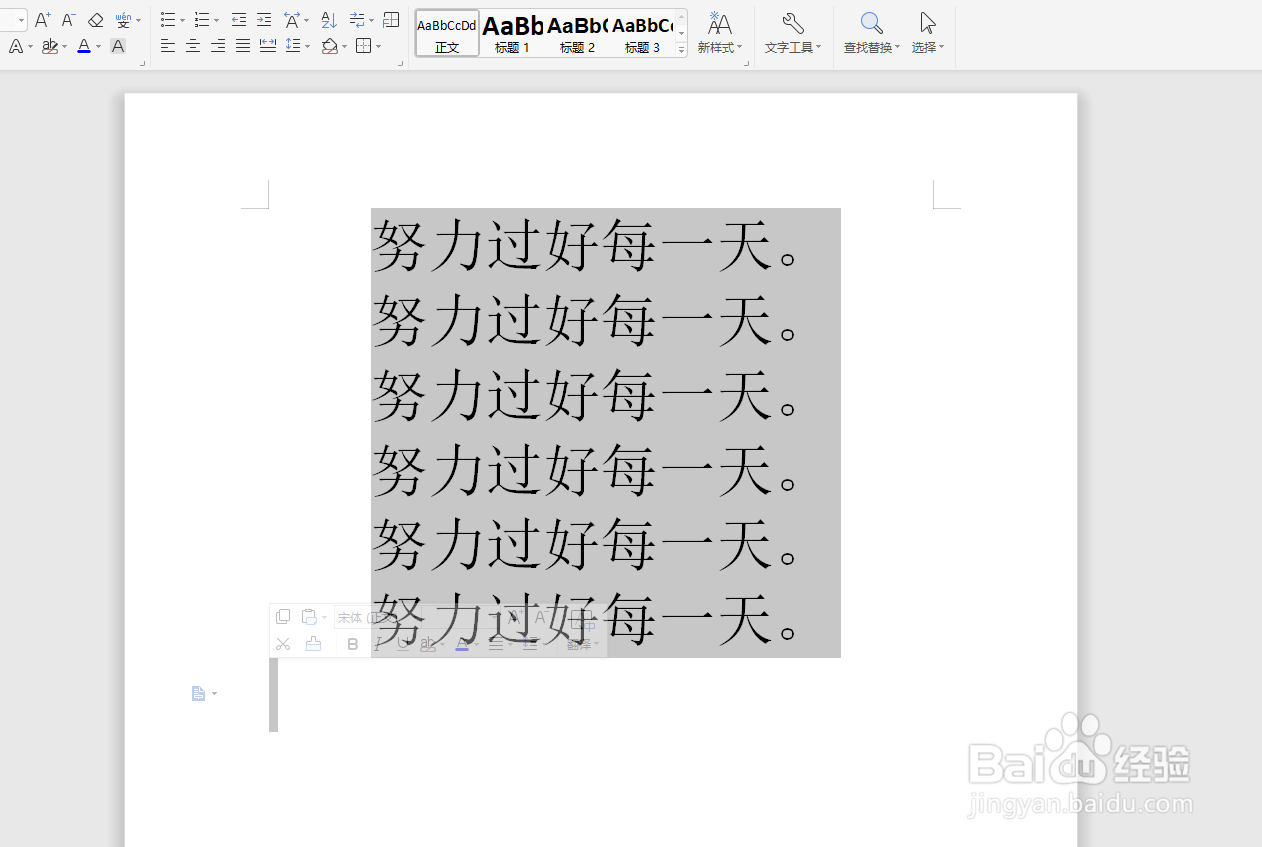
Task: Click the tab stops icon beside paragraph marks
Action: coord(392,20)
